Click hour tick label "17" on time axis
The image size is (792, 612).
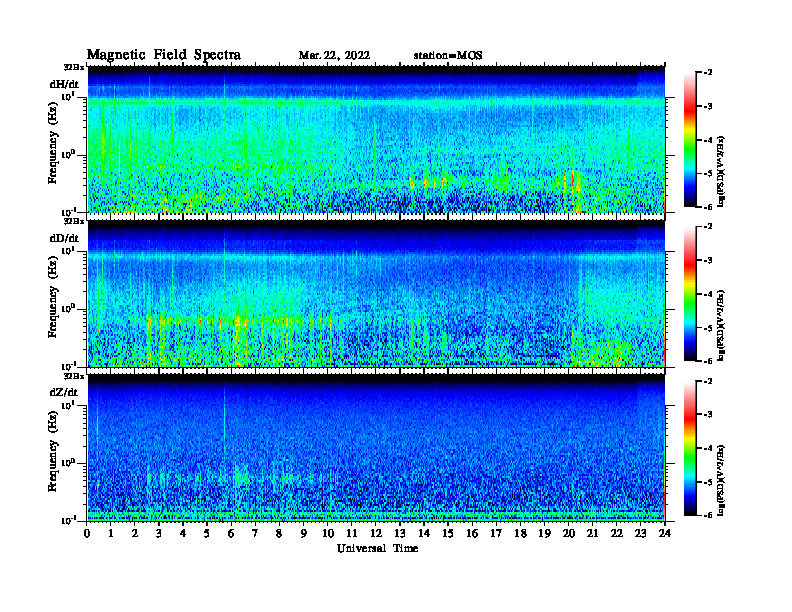pyautogui.click(x=496, y=533)
